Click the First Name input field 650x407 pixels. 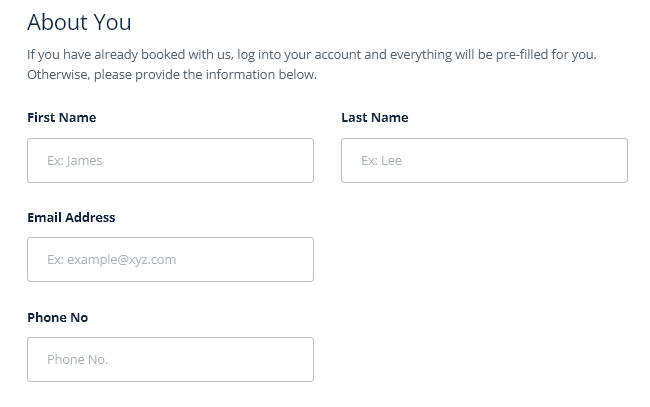170,160
